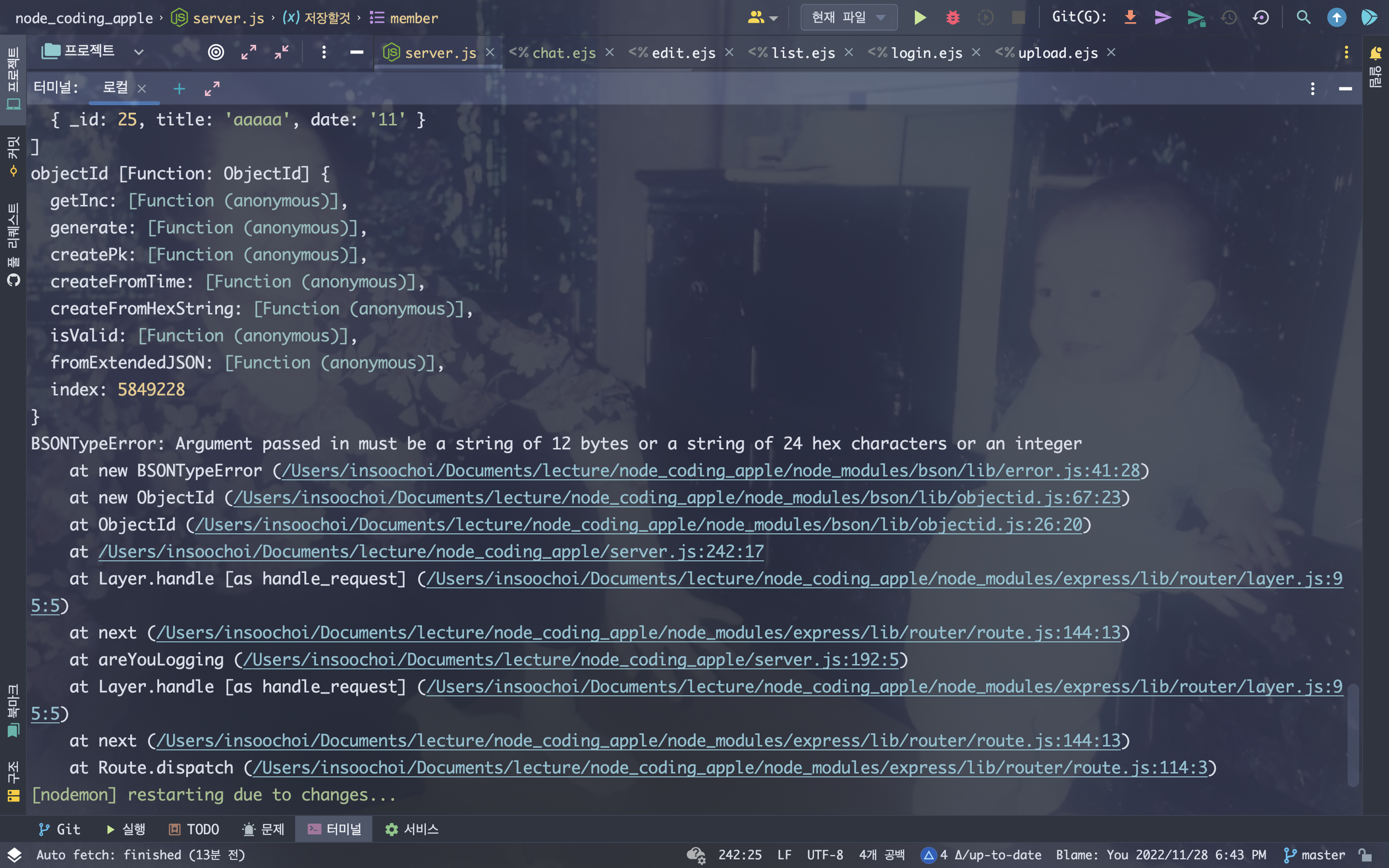
Task: Open server.js:192:5 areYouLogging link
Action: click(x=571, y=660)
